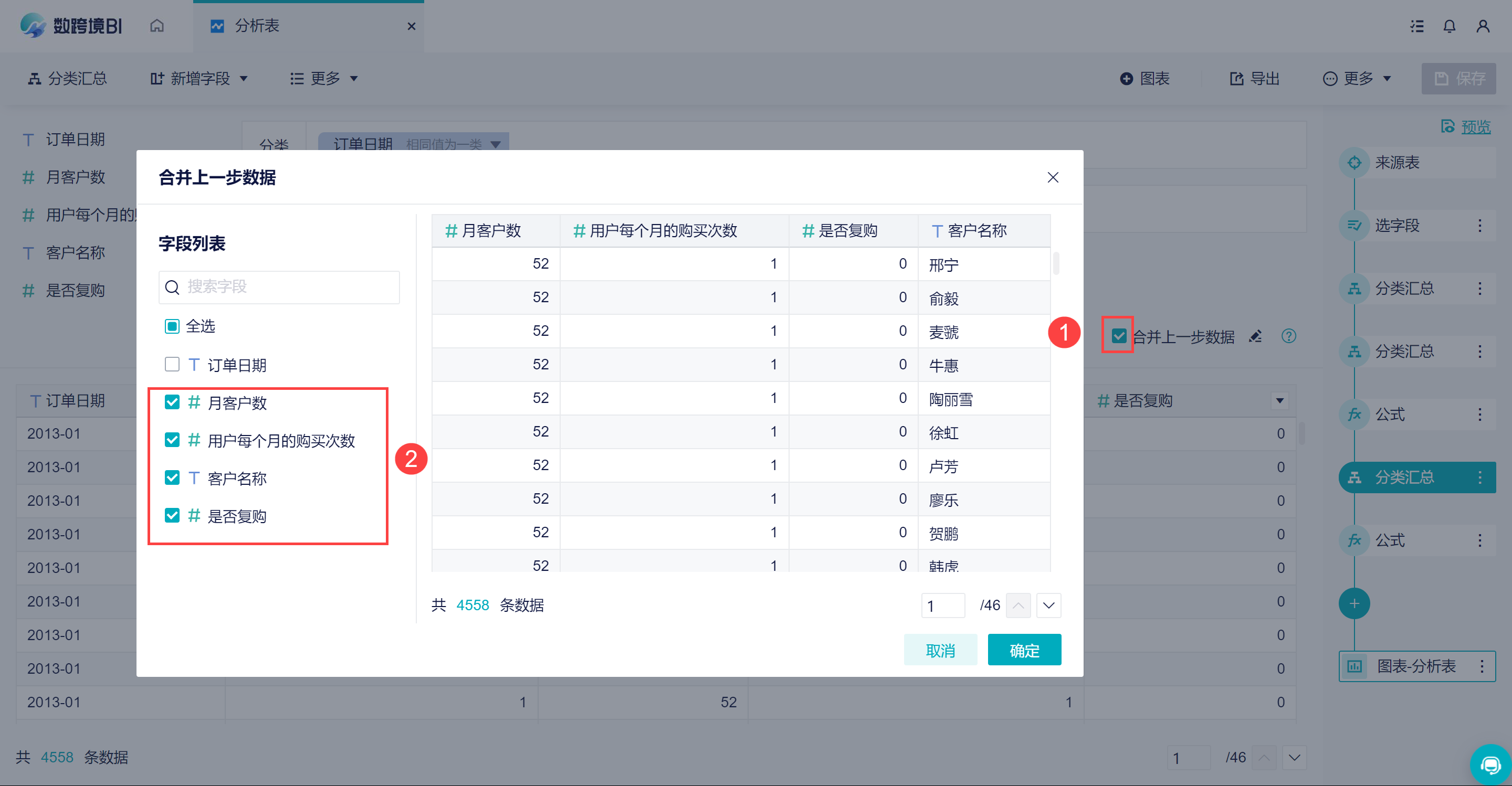Go to next page in dialog pagination
Viewport: 1512px width, 786px height.
(x=1049, y=606)
